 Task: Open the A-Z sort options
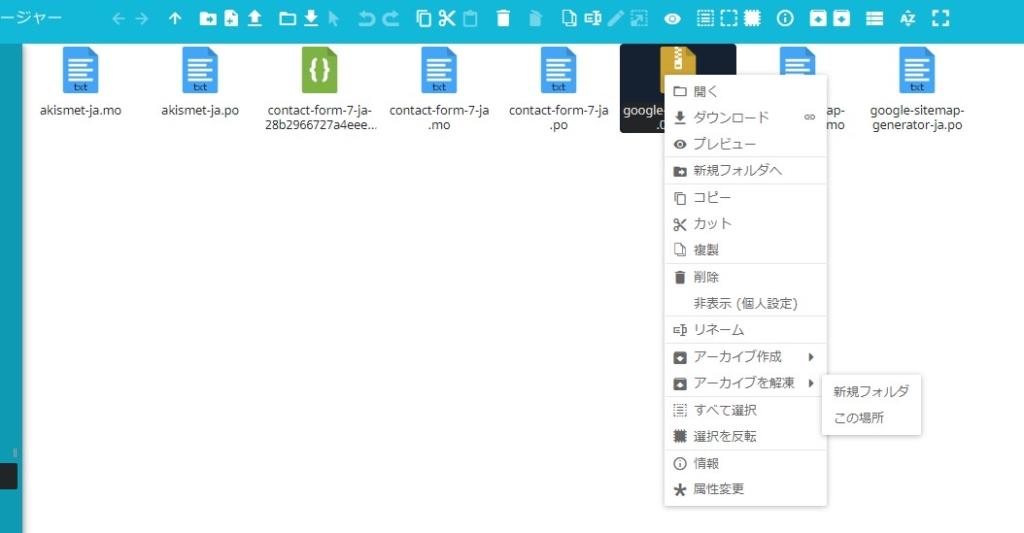tap(908, 19)
